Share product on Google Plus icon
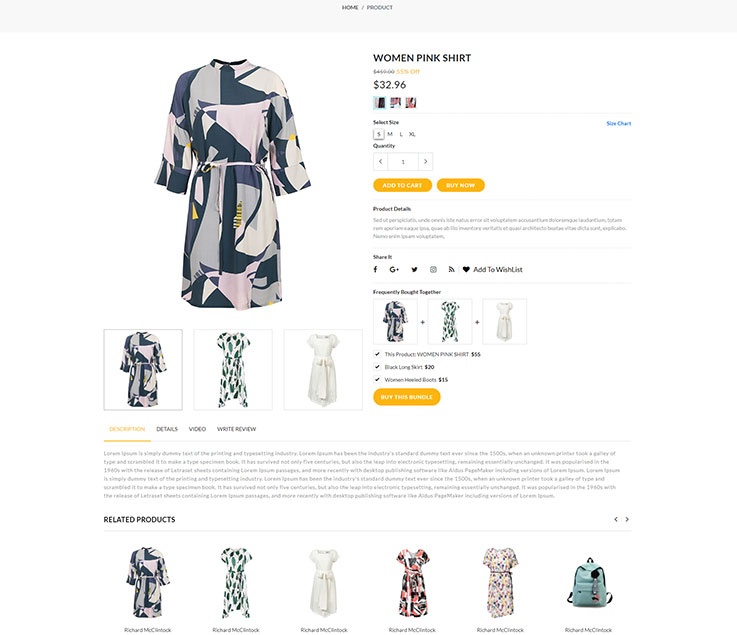The height and width of the screenshot is (635, 737). click(x=394, y=269)
